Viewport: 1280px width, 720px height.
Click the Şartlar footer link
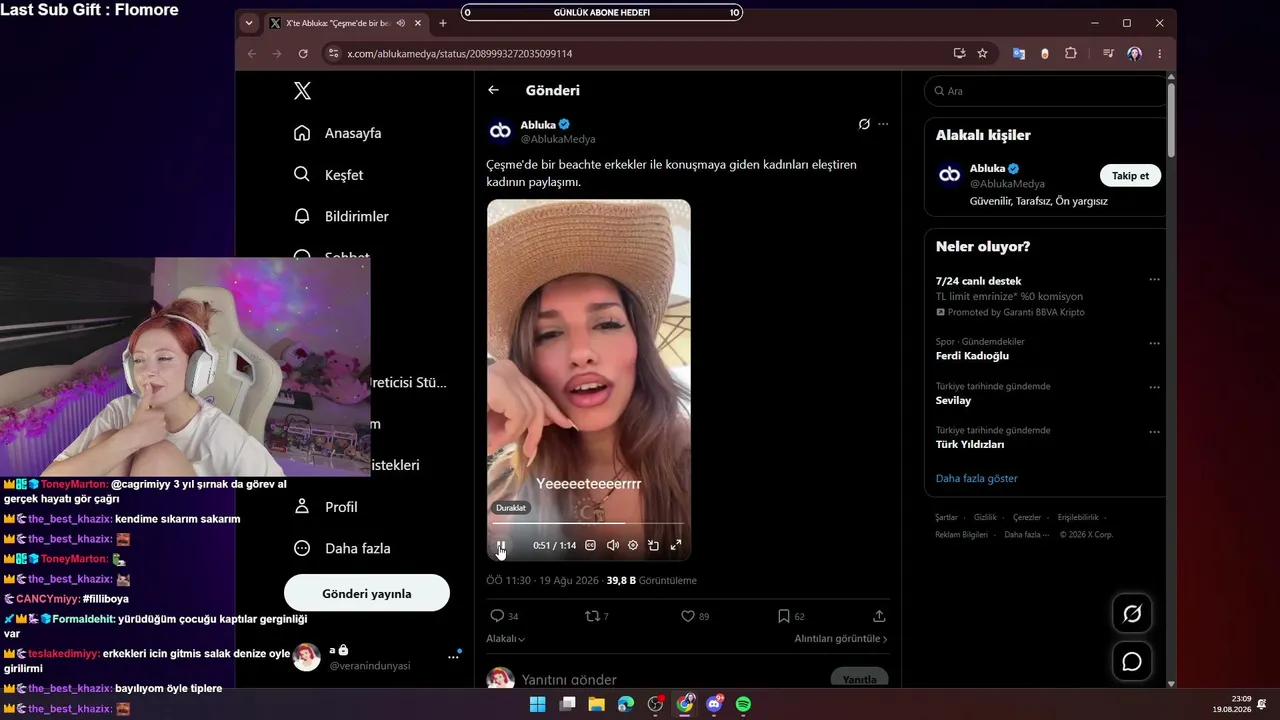tap(946, 517)
